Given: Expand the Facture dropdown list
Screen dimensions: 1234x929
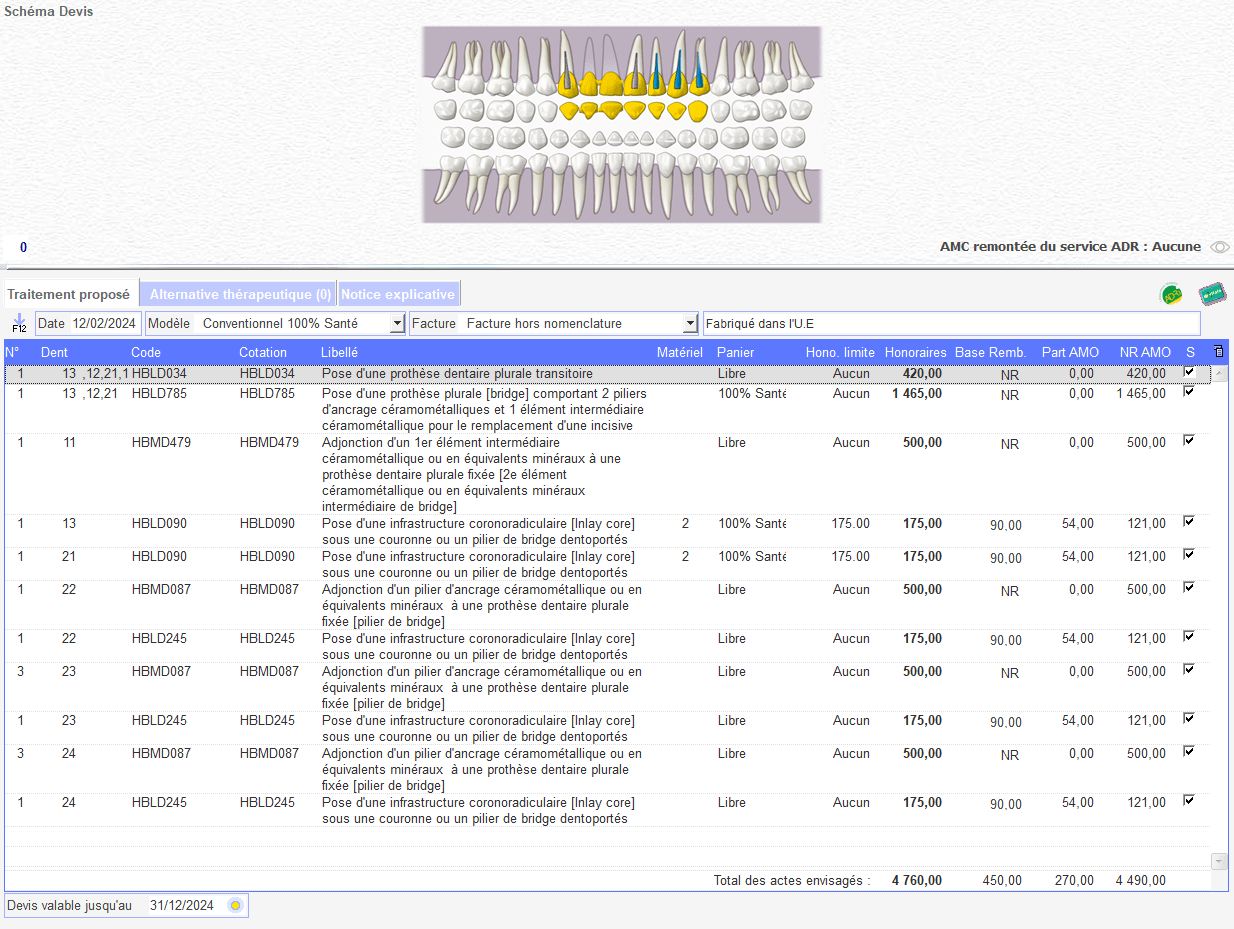Looking at the screenshot, I should (689, 324).
